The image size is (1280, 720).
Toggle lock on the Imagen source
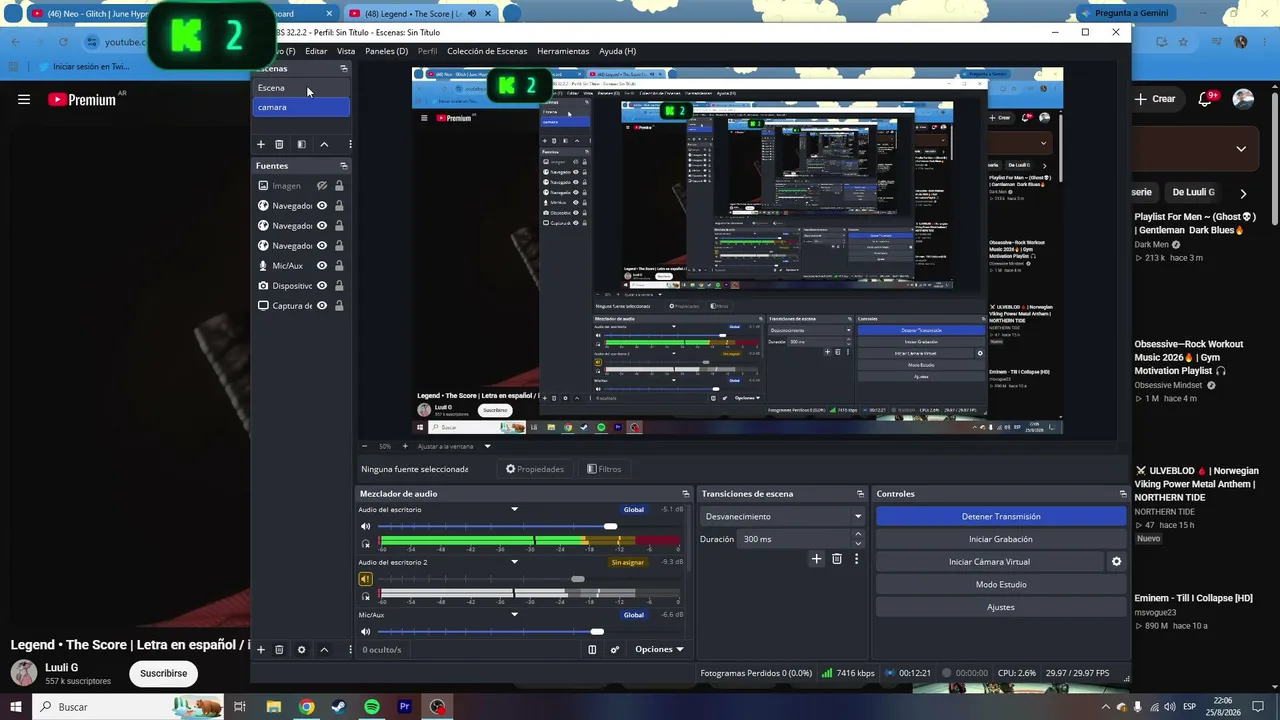(x=339, y=186)
